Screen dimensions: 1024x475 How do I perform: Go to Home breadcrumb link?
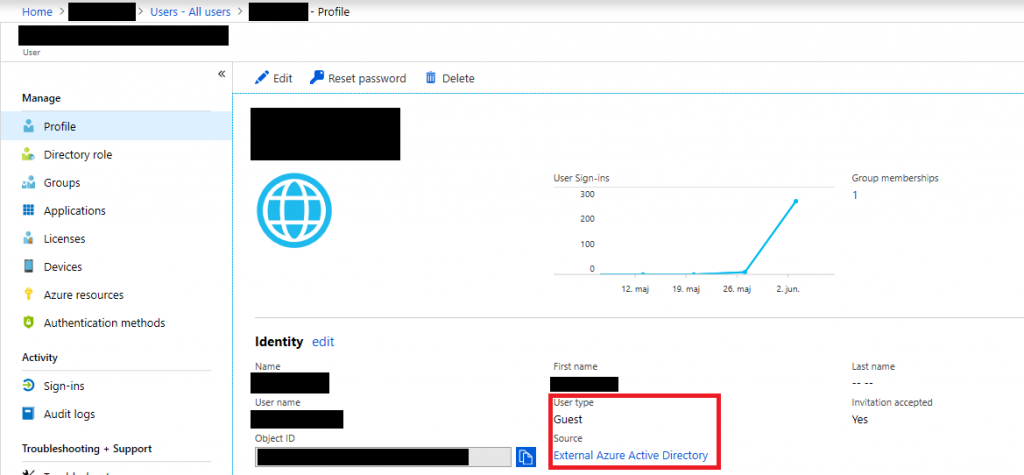coord(37,12)
